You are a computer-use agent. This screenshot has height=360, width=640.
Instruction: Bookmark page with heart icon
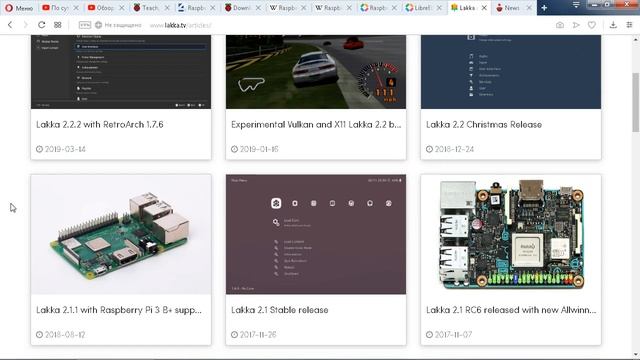(x=591, y=25)
